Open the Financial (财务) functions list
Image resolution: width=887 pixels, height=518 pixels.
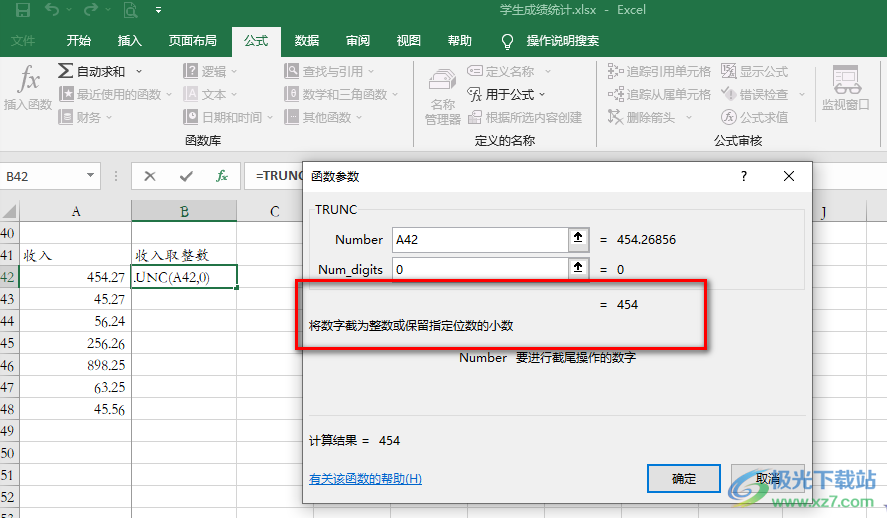coord(85,118)
